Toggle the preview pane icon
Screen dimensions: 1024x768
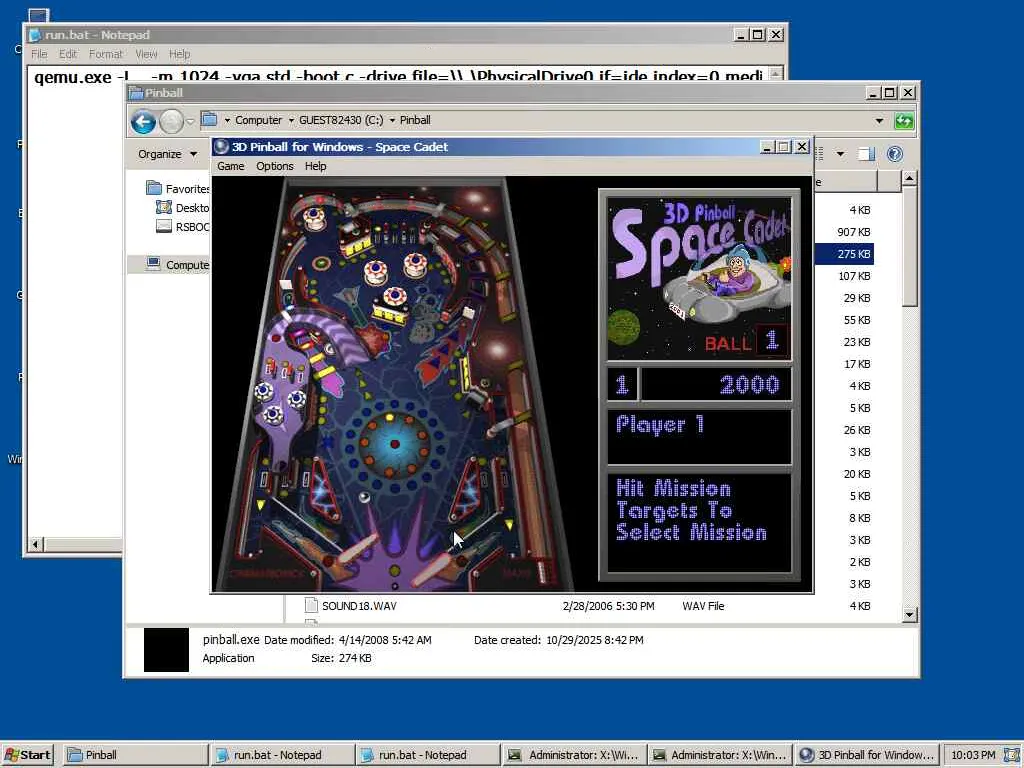pyautogui.click(x=867, y=154)
